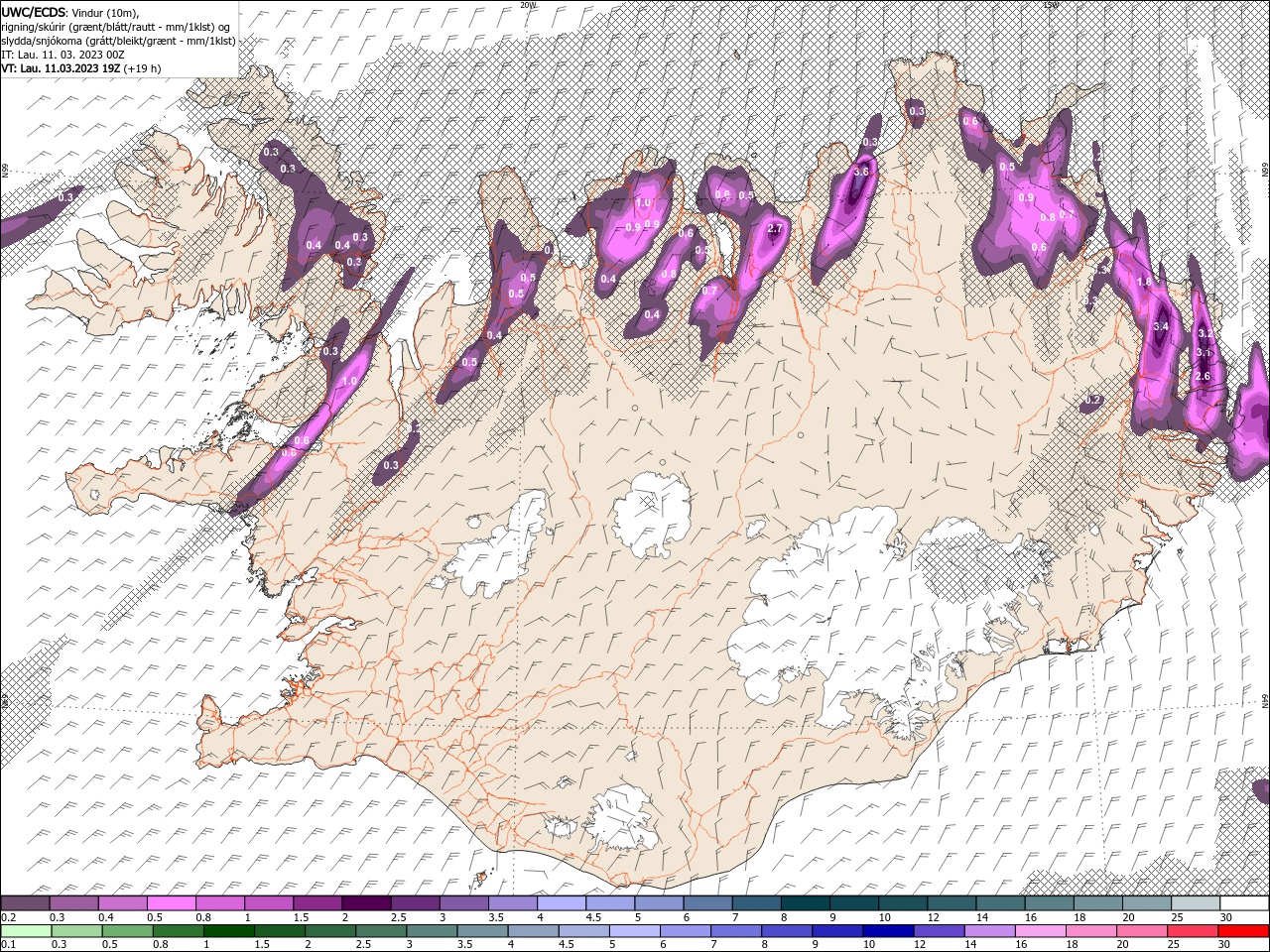Click the 3.6 precipitation value on the map
This screenshot has width=1270, height=952.
click(x=861, y=172)
